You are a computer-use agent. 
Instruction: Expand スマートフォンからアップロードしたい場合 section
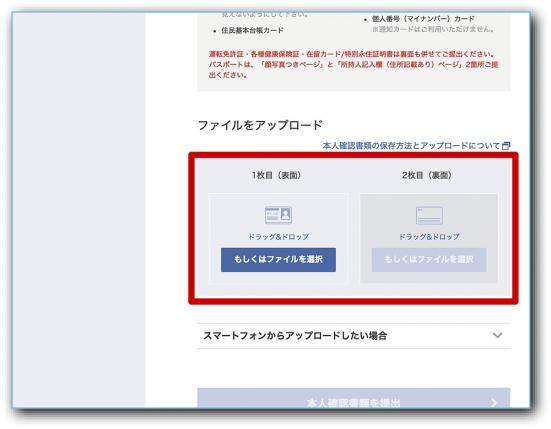pos(354,336)
